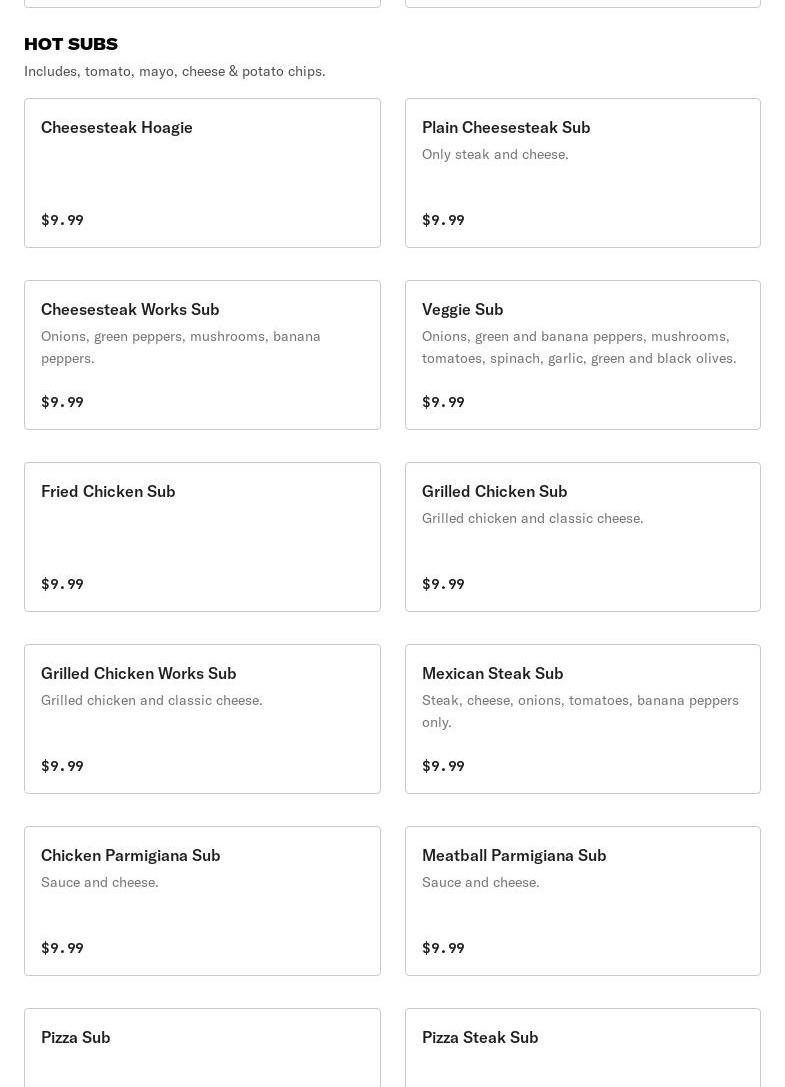Click the Cheesesteak Works Sub toppings description
The height and width of the screenshot is (1087, 785).
(181, 347)
